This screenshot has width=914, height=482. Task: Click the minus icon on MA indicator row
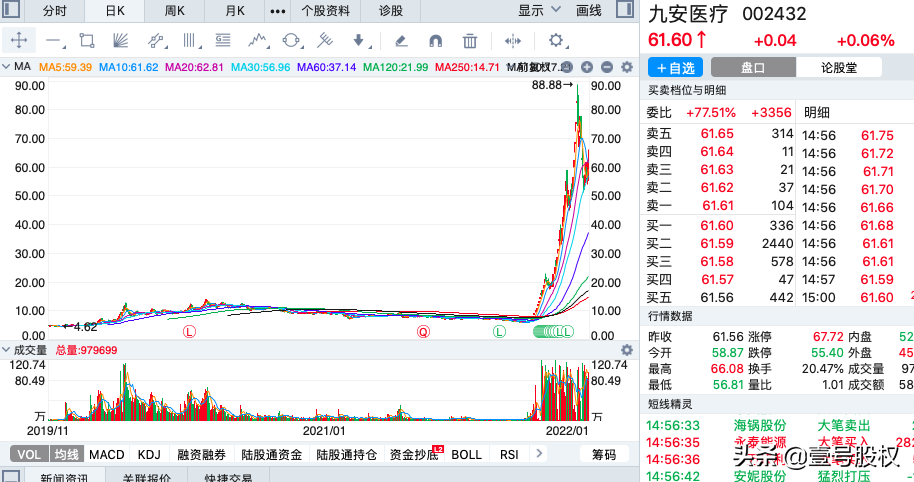(x=607, y=67)
